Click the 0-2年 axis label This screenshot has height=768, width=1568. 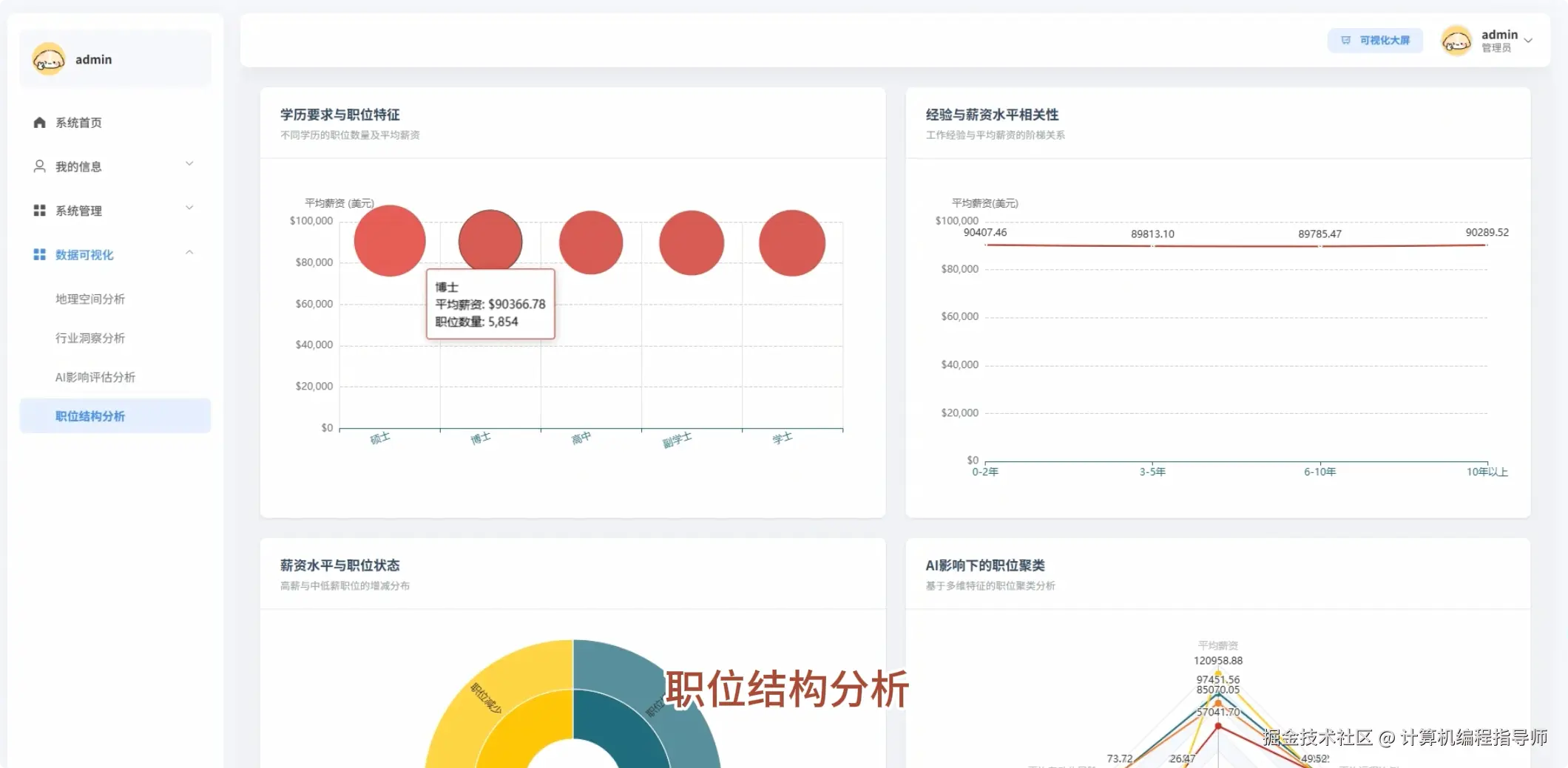click(x=985, y=472)
